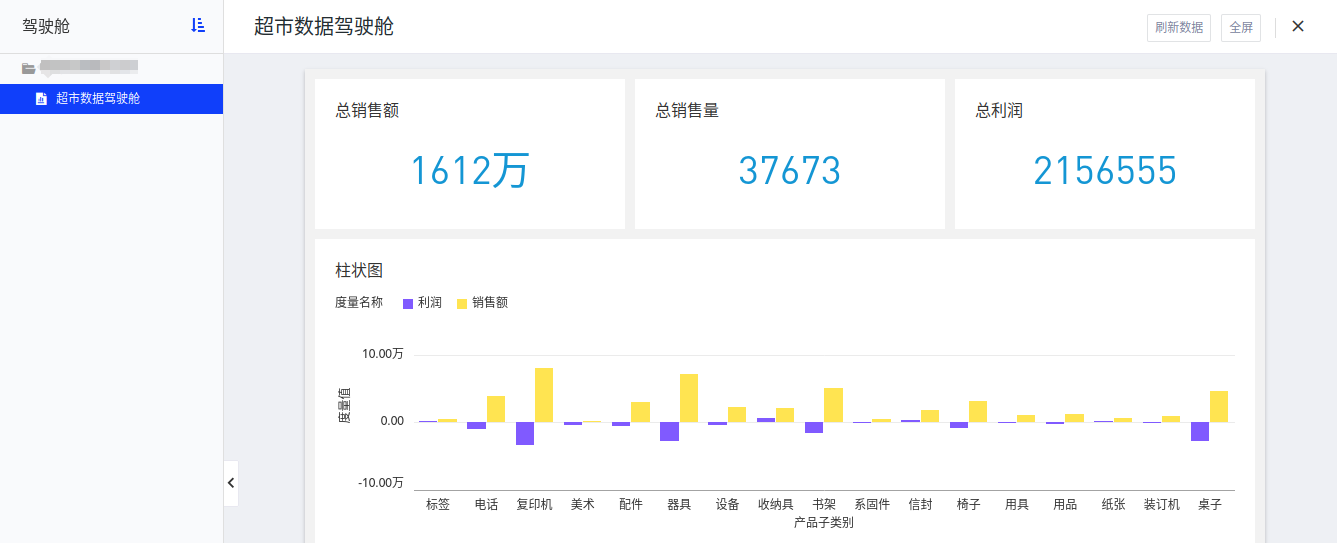
Task: Toggle 销售额 series via legend label
Action: (x=490, y=303)
